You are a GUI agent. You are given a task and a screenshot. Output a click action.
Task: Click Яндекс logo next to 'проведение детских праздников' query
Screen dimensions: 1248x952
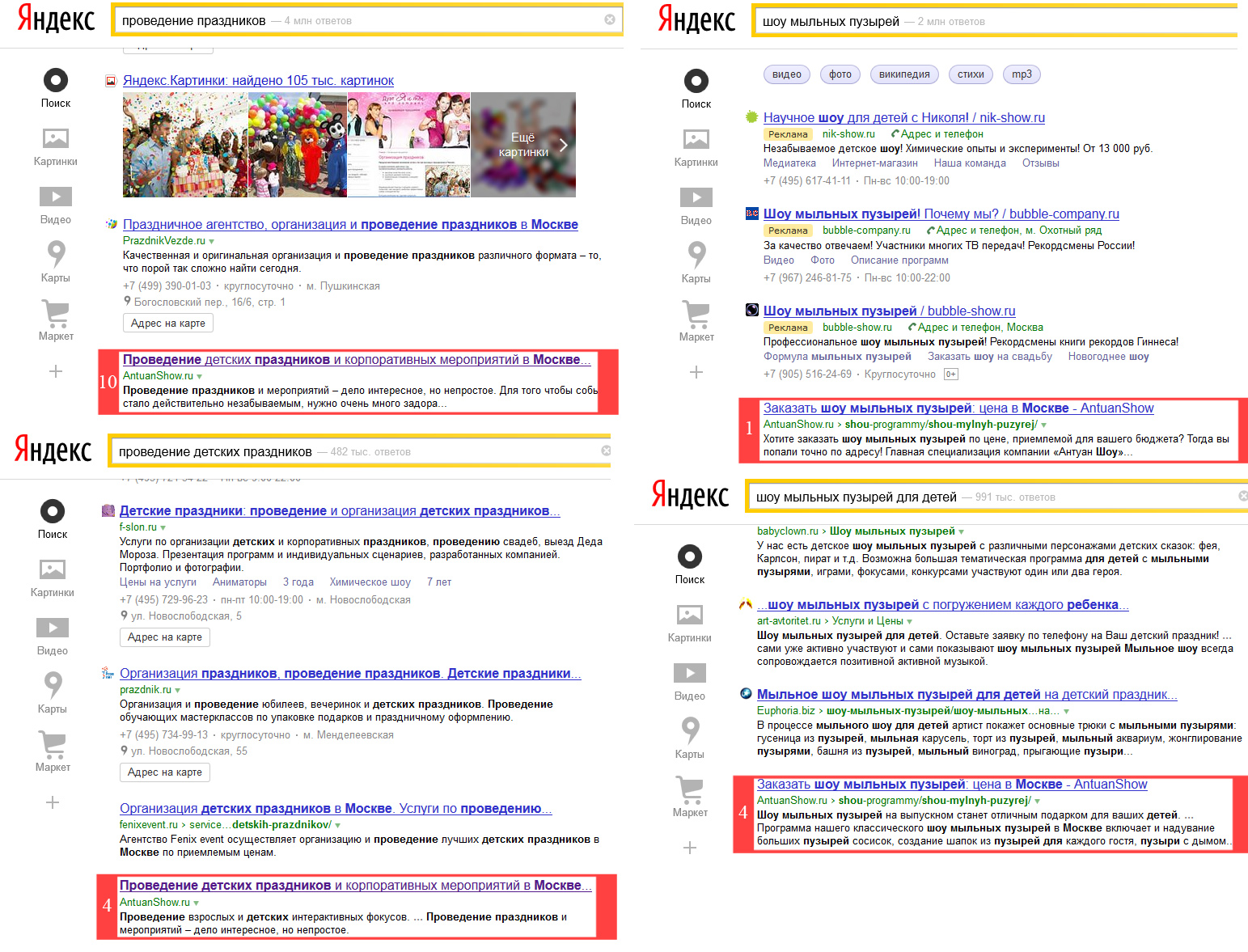53,450
